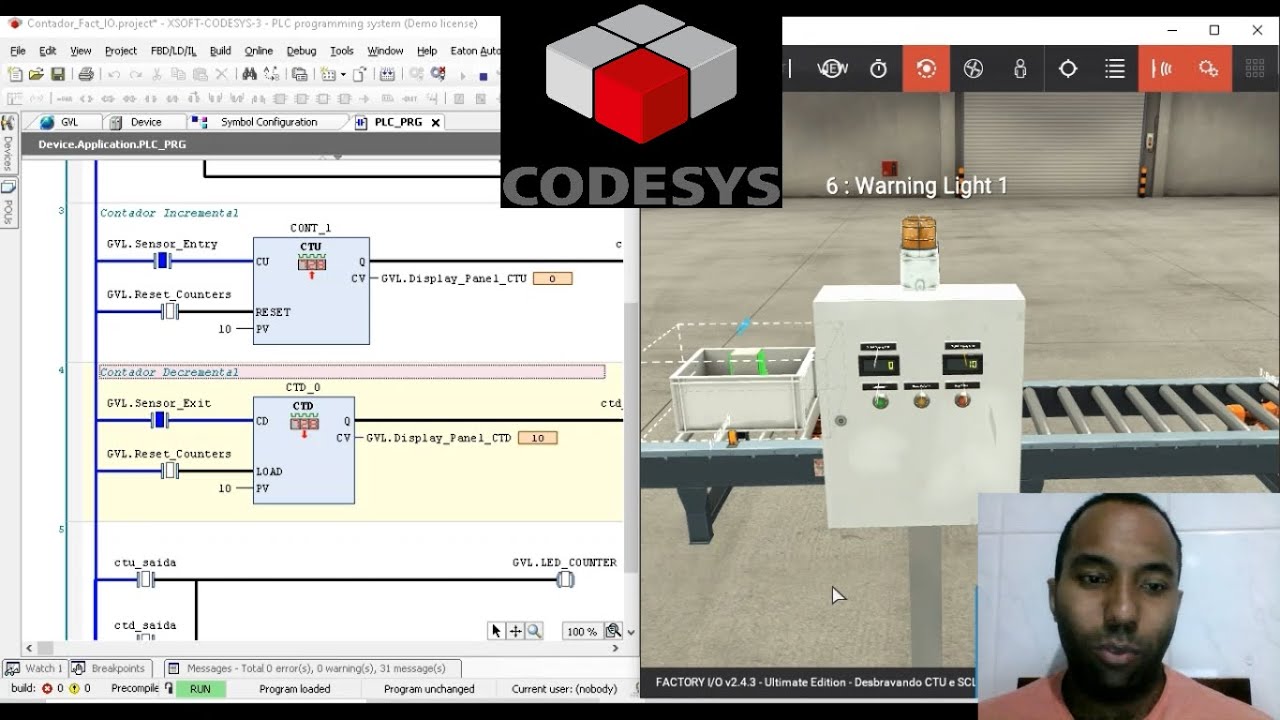Click the Stop blue square icon
This screenshot has height=720, width=1280.
point(483,76)
